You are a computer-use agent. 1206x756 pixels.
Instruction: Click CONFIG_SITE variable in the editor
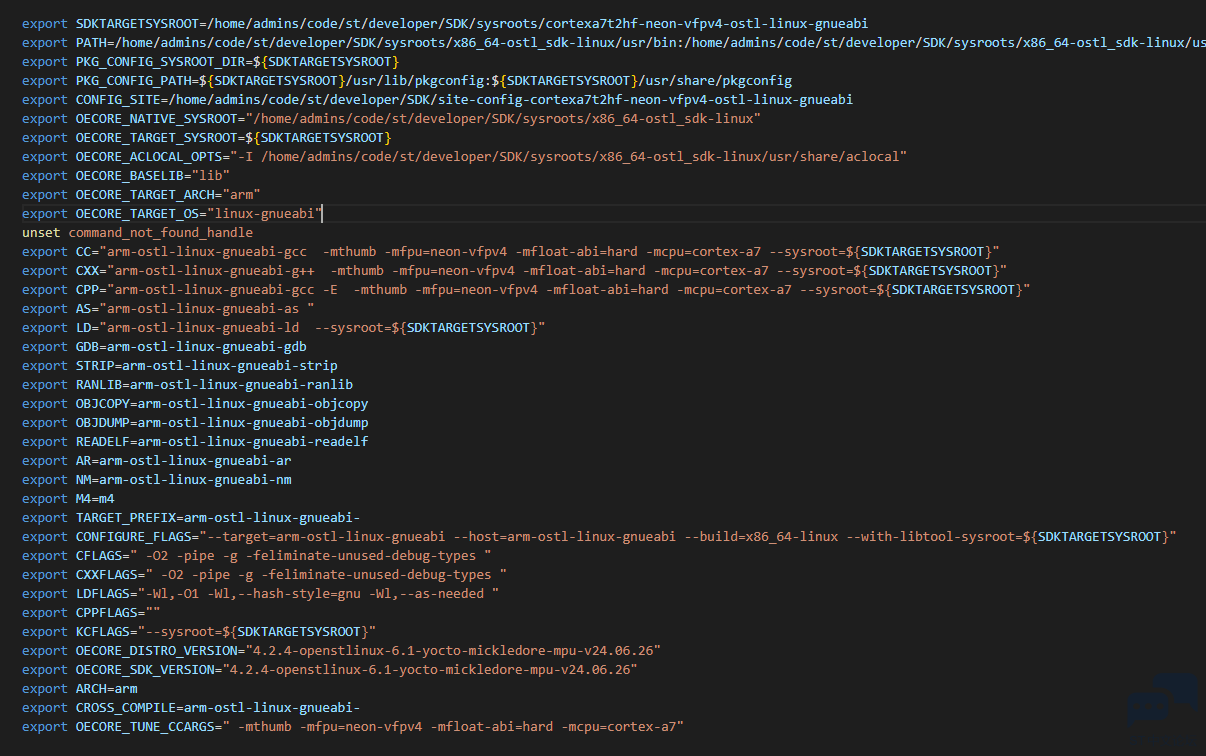(118, 100)
